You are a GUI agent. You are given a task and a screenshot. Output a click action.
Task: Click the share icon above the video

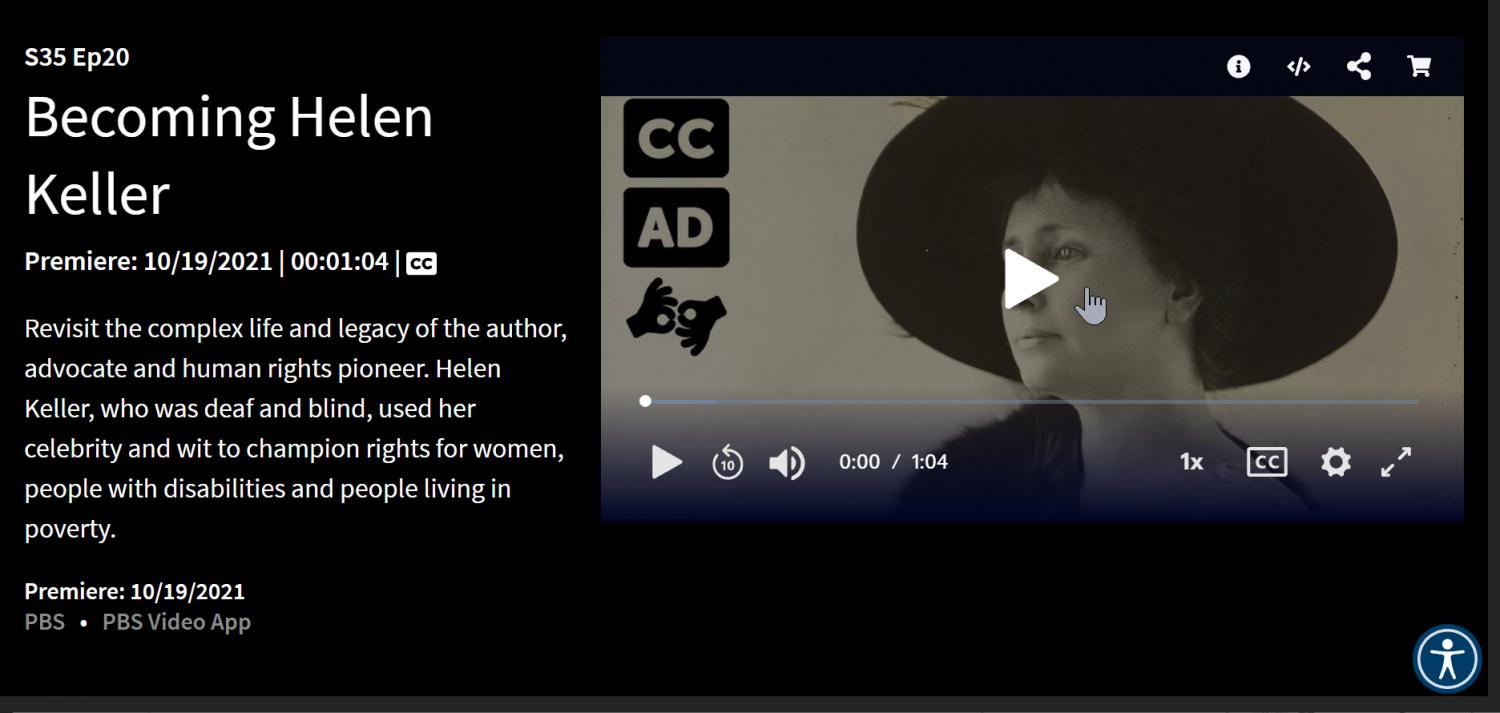point(1358,67)
